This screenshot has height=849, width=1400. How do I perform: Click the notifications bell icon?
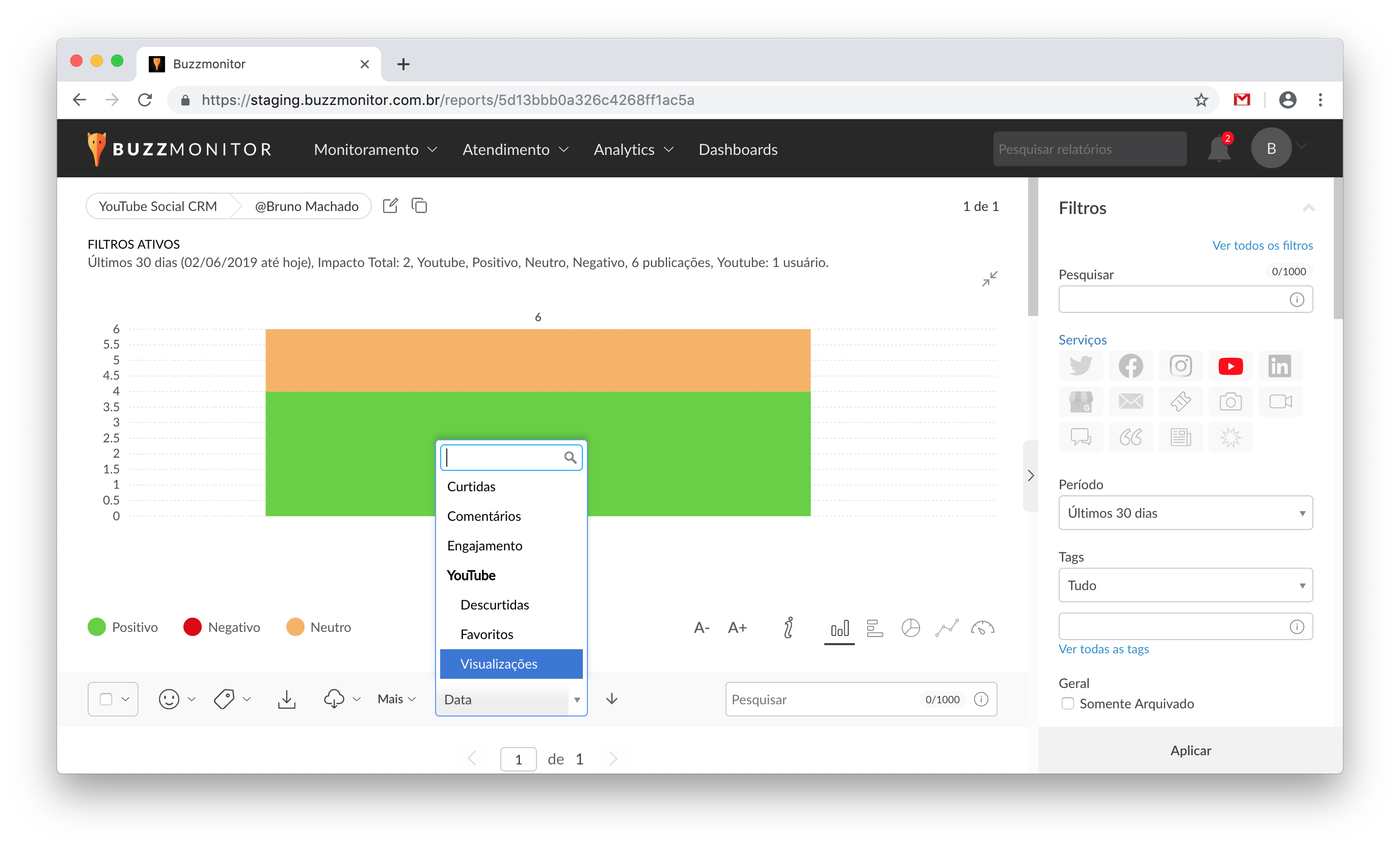tap(1218, 149)
